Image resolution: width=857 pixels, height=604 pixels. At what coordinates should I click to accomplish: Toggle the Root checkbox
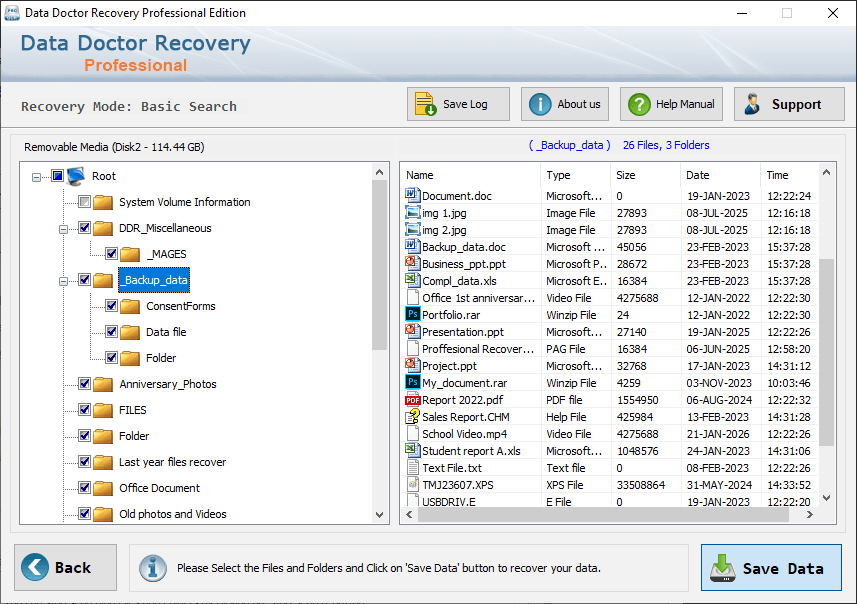57,175
